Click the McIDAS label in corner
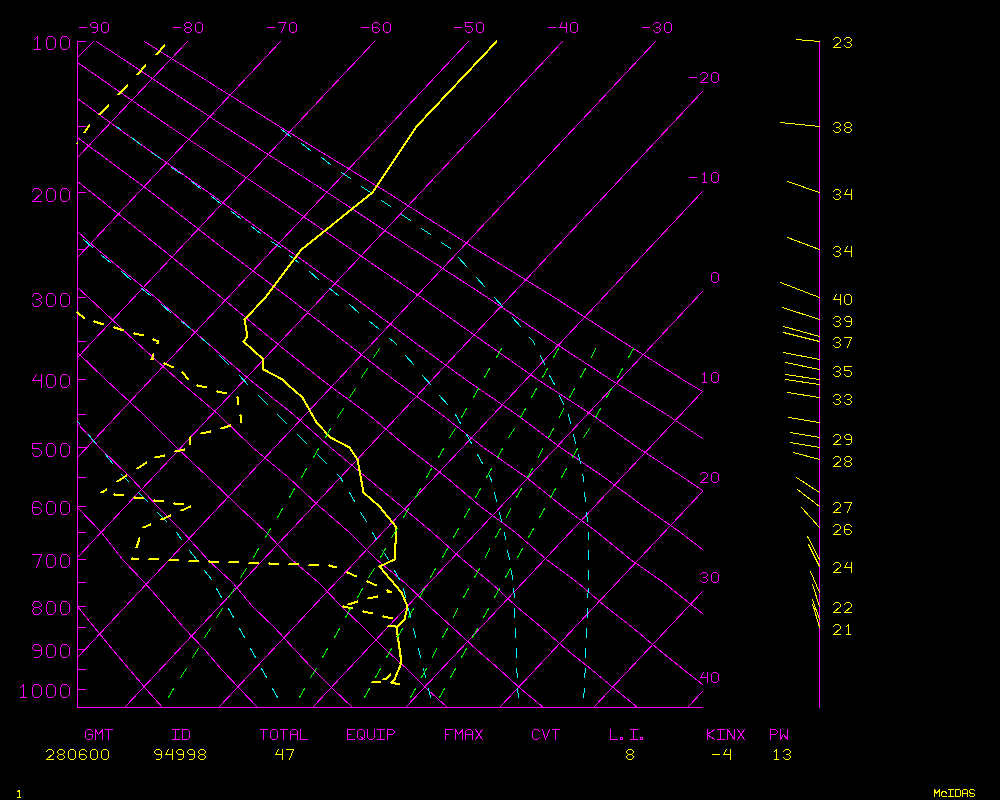 [954, 793]
